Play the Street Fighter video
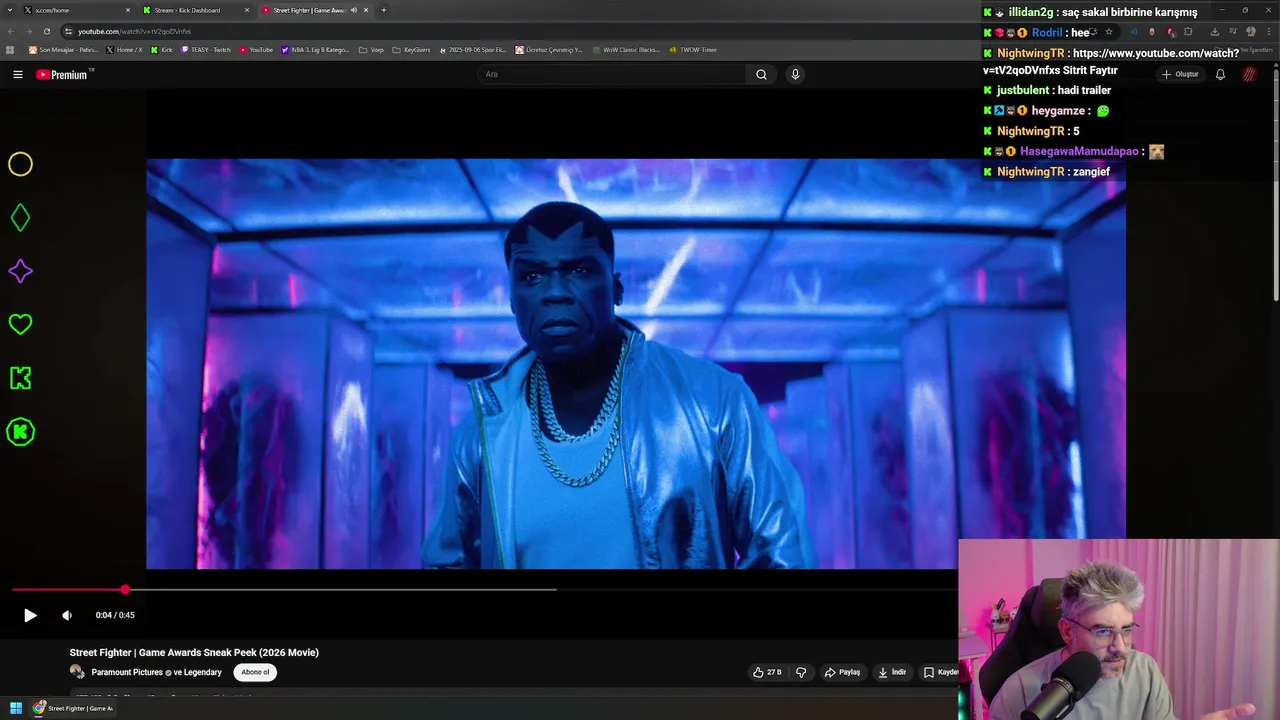Image resolution: width=1280 pixels, height=720 pixels. pos(30,615)
